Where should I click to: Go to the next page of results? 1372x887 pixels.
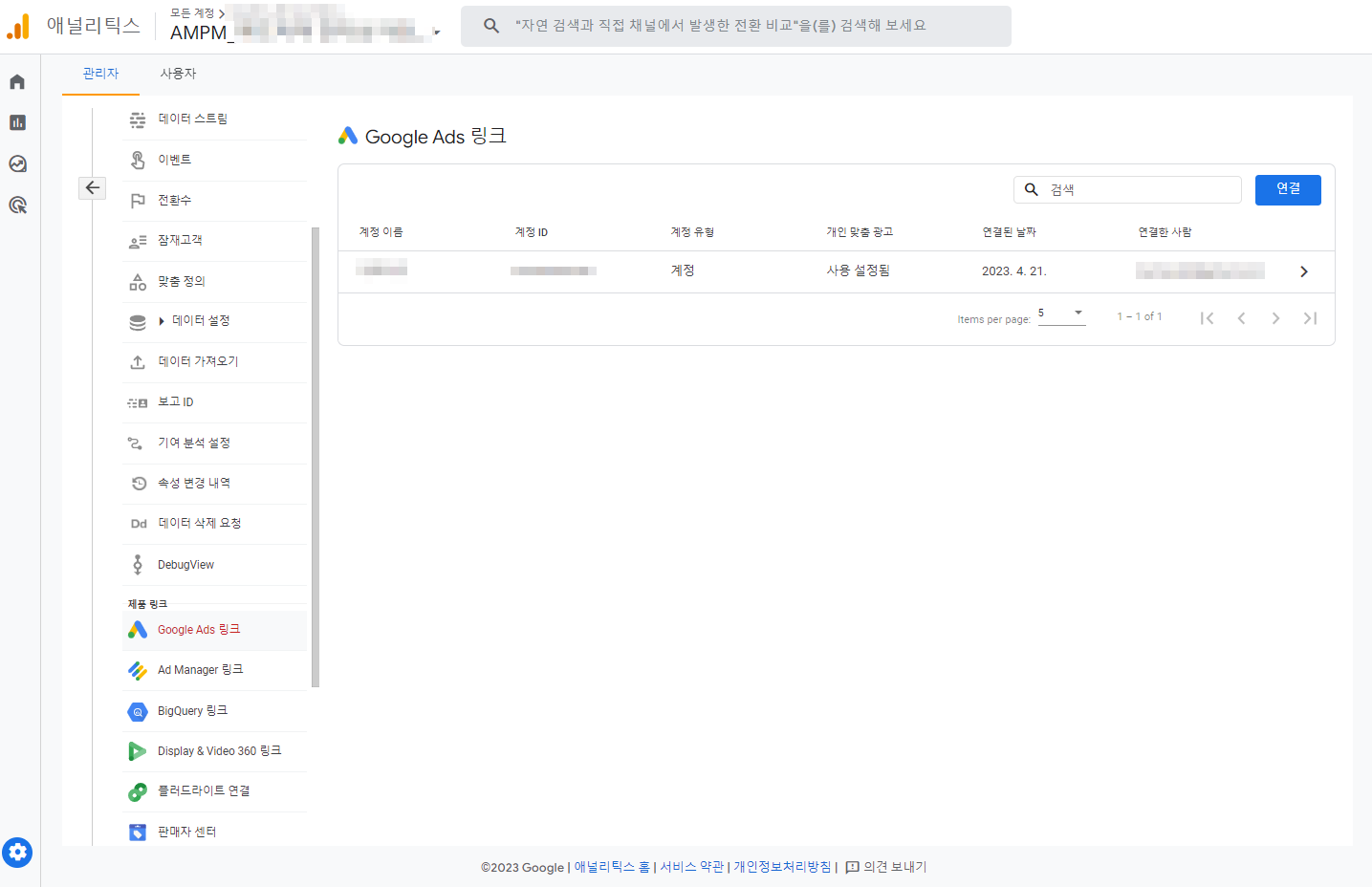[x=1275, y=318]
